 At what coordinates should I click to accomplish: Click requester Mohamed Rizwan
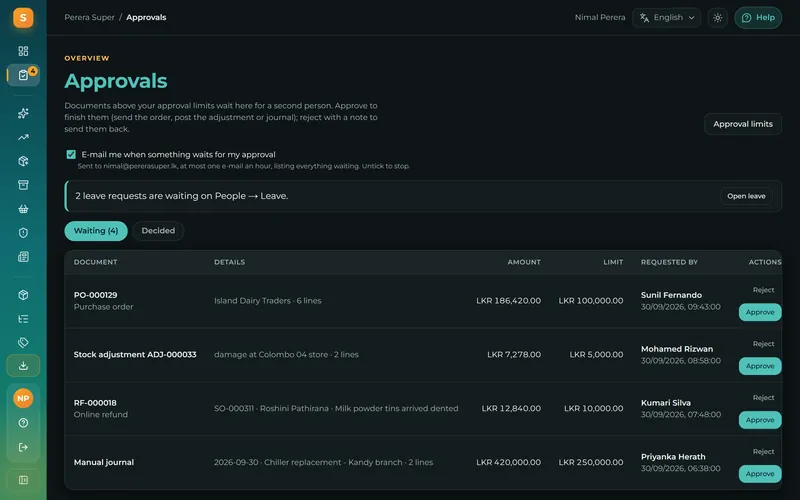pos(677,349)
